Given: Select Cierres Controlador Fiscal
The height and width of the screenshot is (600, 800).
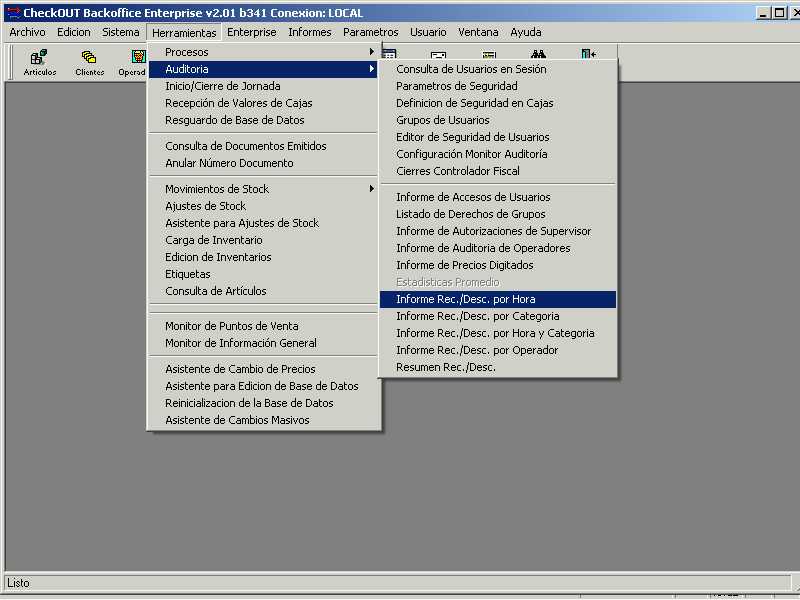Looking at the screenshot, I should click(x=498, y=171).
